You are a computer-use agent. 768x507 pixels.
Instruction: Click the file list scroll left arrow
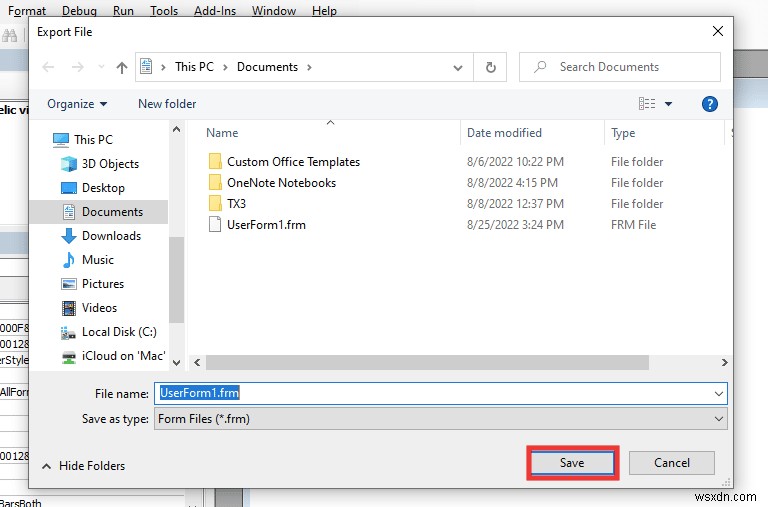click(197, 362)
